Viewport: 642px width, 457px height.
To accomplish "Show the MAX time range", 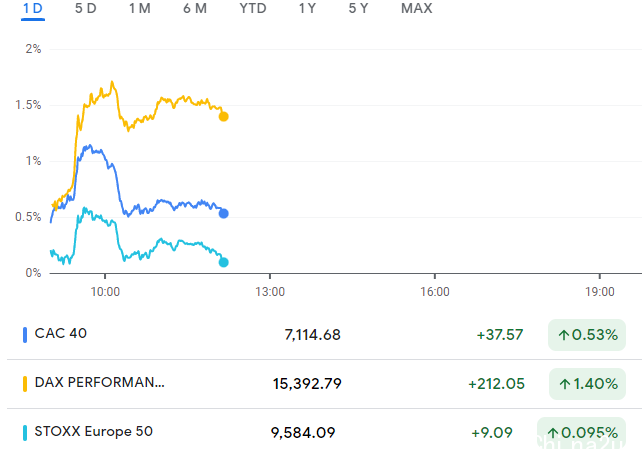I will 416,9.
